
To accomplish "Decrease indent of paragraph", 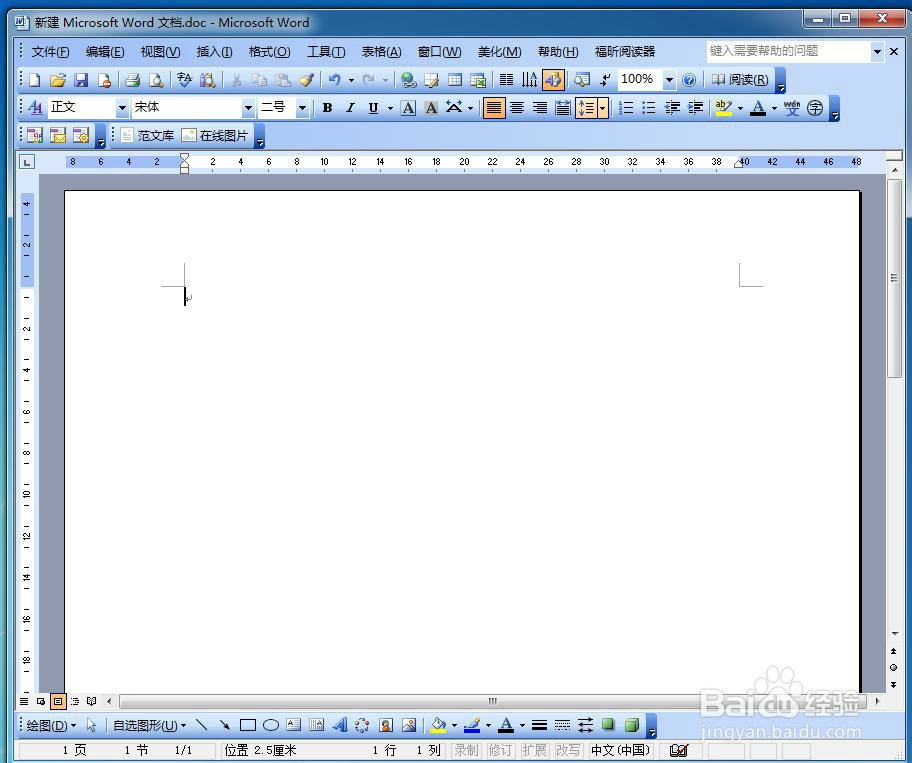I will [672, 108].
